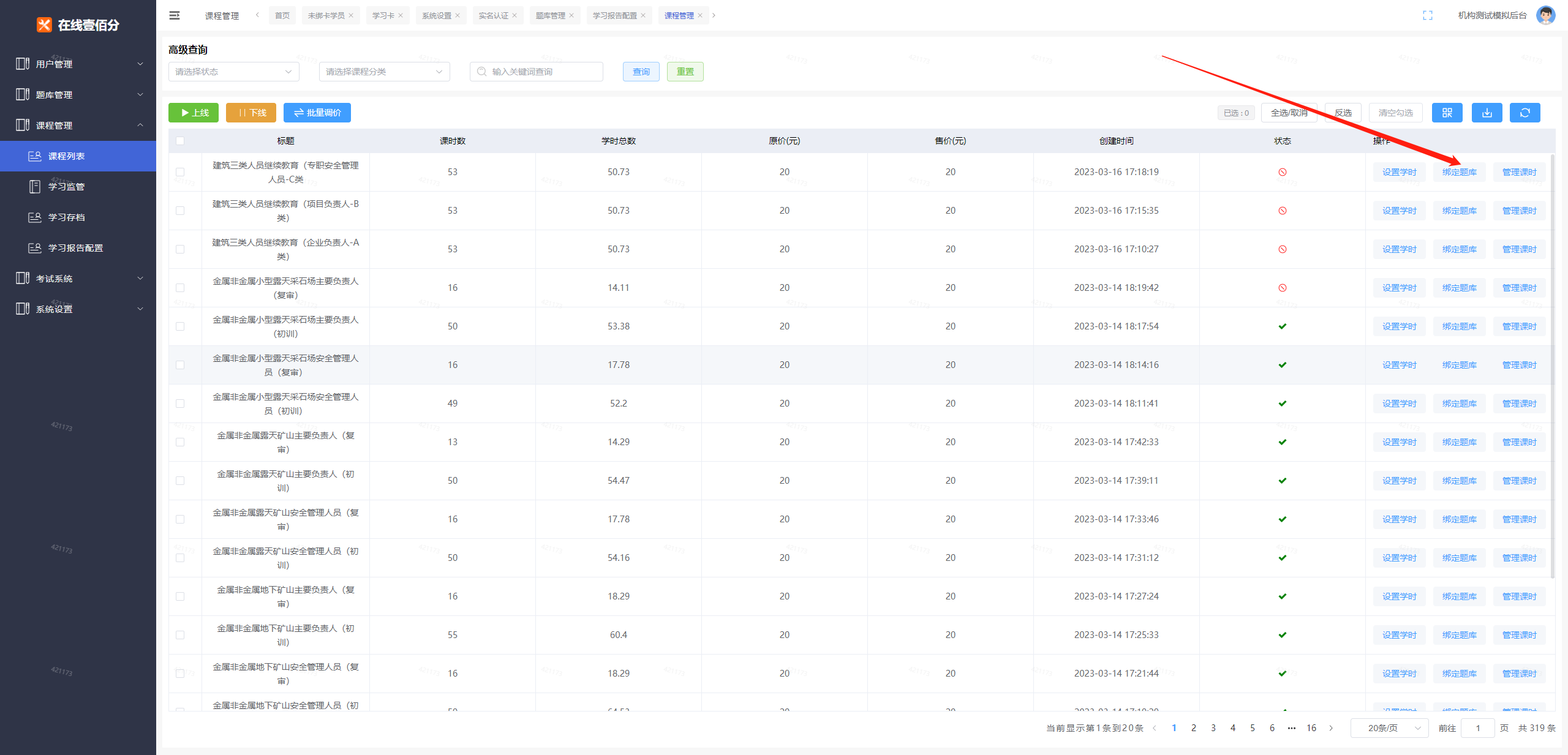Screen dimensions: 1568x755
Task: Click the refresh table icon button
Action: [x=1525, y=113]
